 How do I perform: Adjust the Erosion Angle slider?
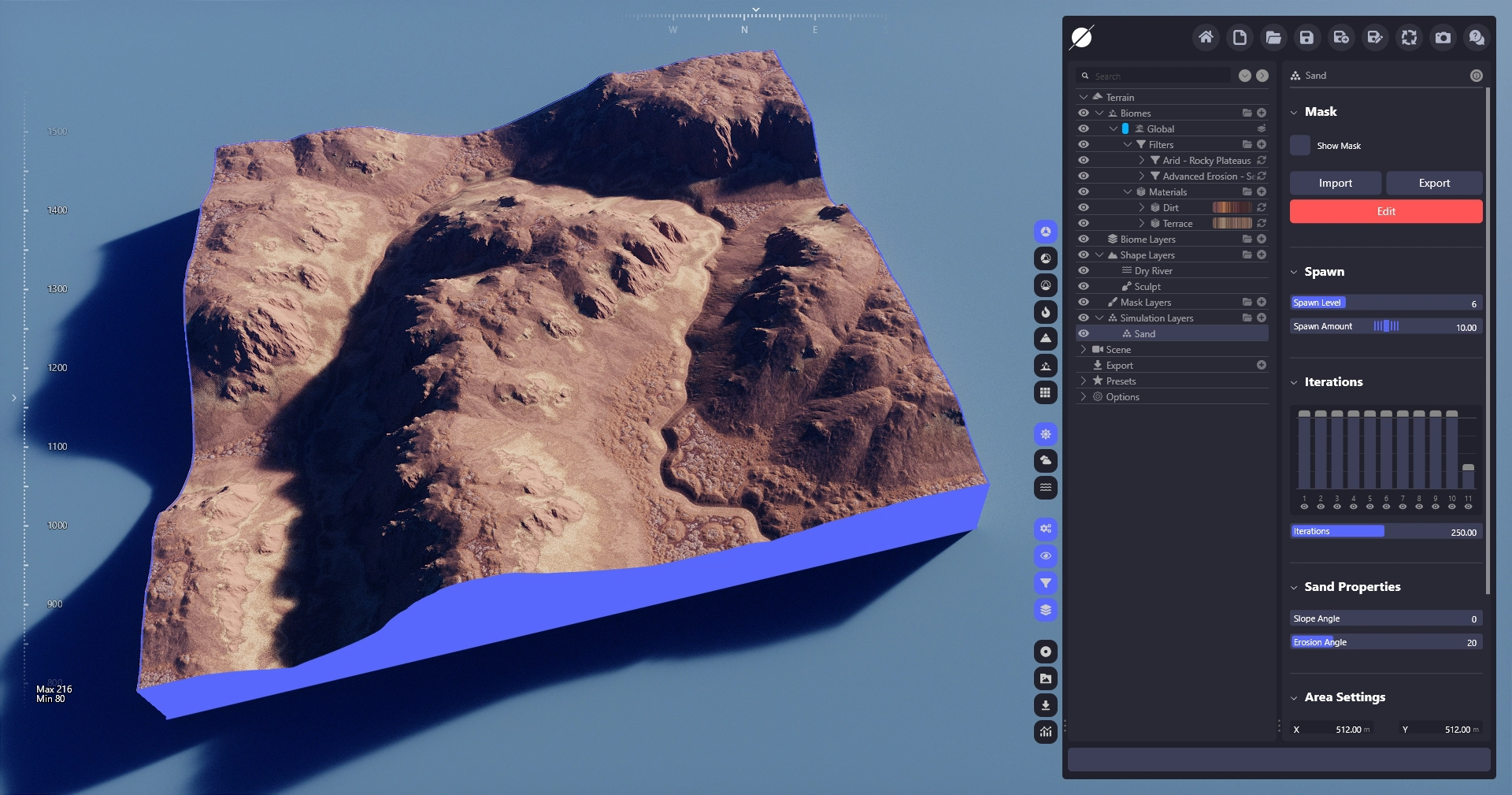tap(1385, 642)
